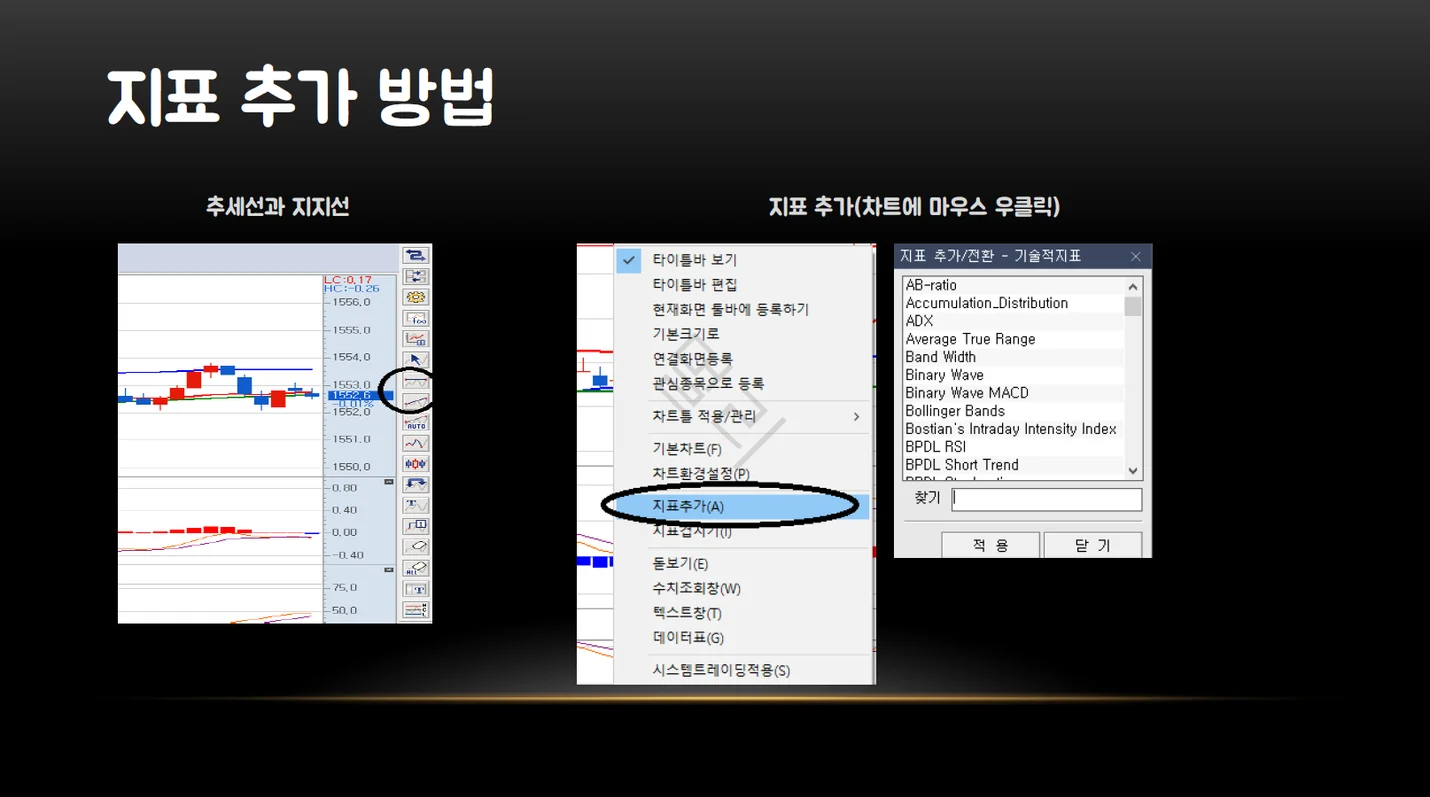Click the indicator list scroll-down arrow
This screenshot has height=797, width=1430.
1133,471
